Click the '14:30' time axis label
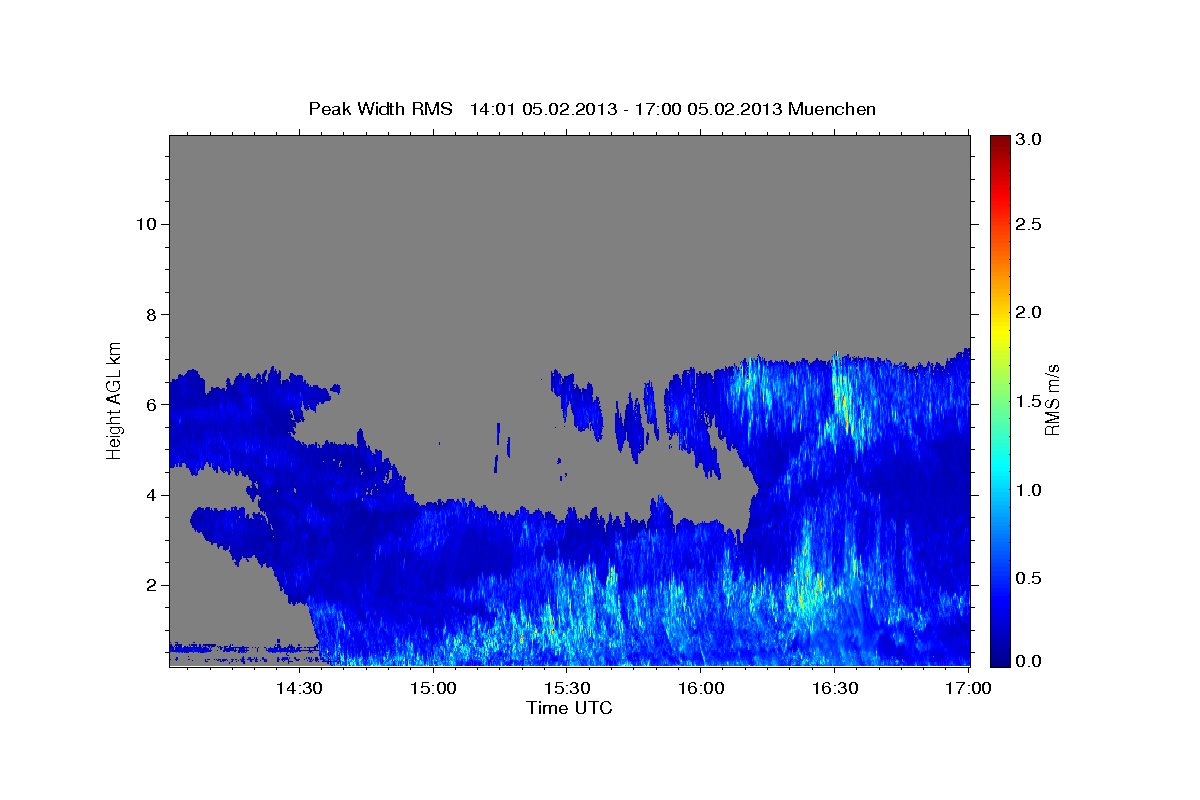1200x800 pixels. [x=298, y=687]
